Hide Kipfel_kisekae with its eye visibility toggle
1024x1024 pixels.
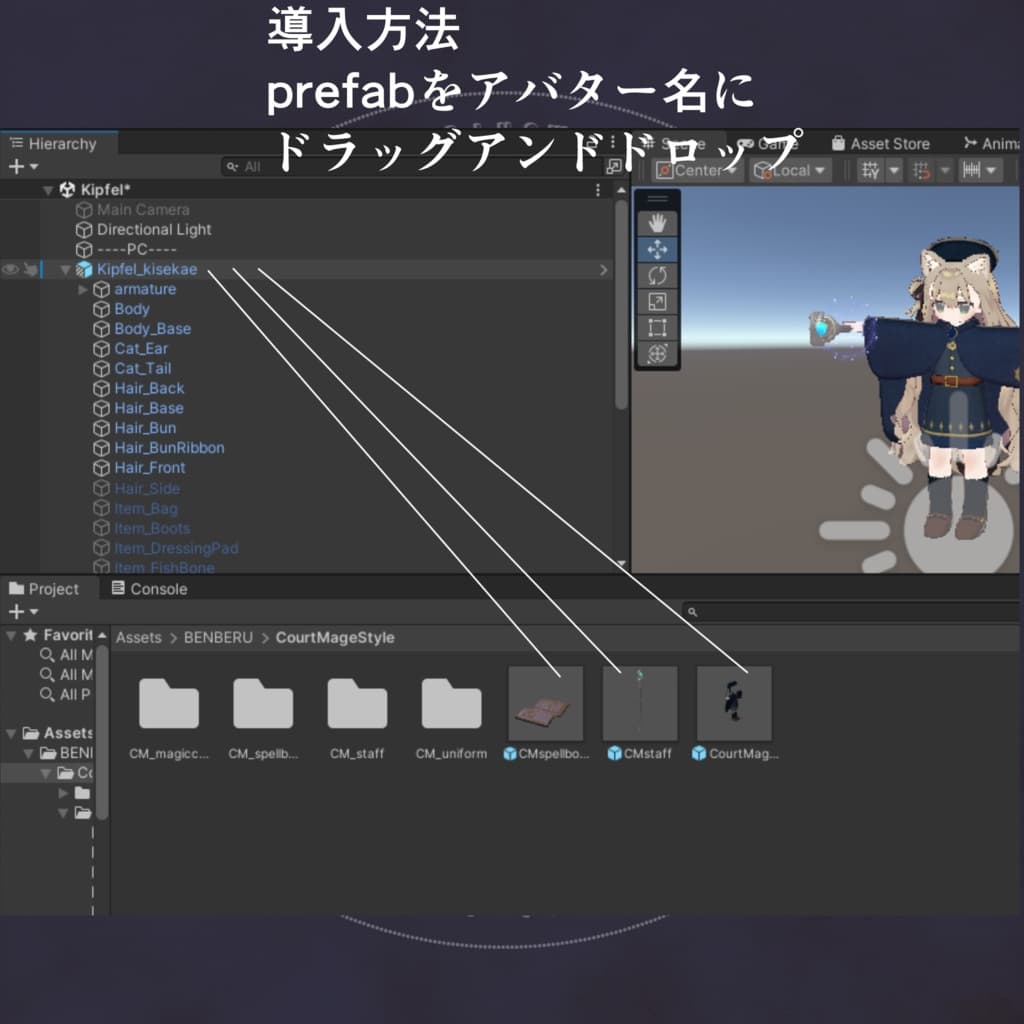(x=10, y=269)
